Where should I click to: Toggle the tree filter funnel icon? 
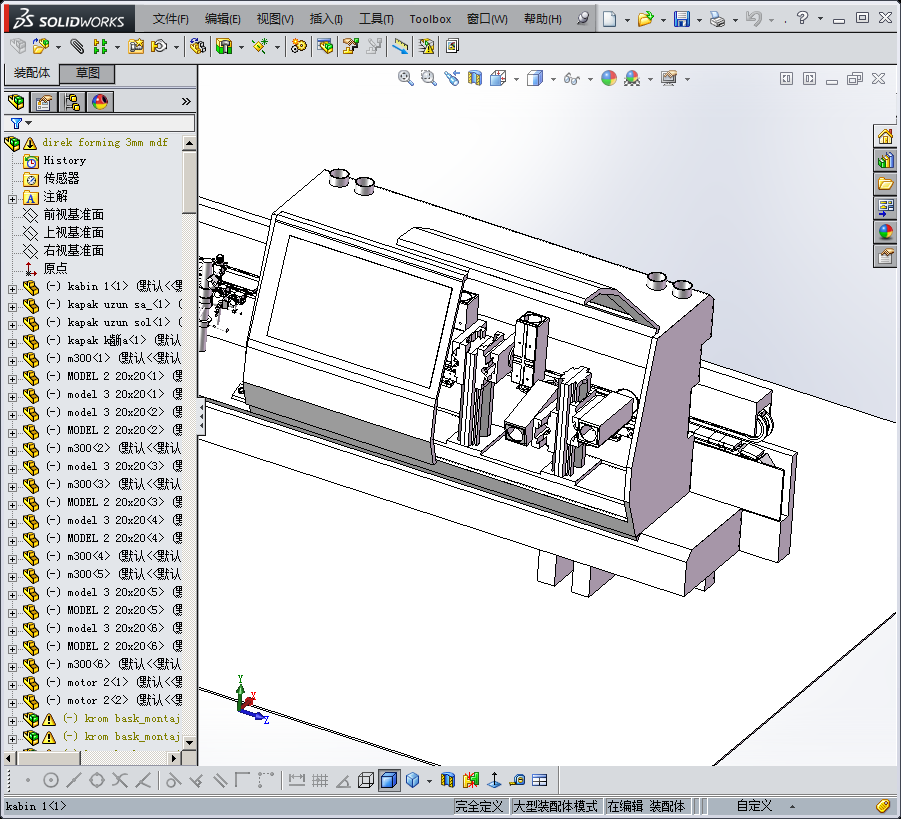pyautogui.click(x=16, y=123)
